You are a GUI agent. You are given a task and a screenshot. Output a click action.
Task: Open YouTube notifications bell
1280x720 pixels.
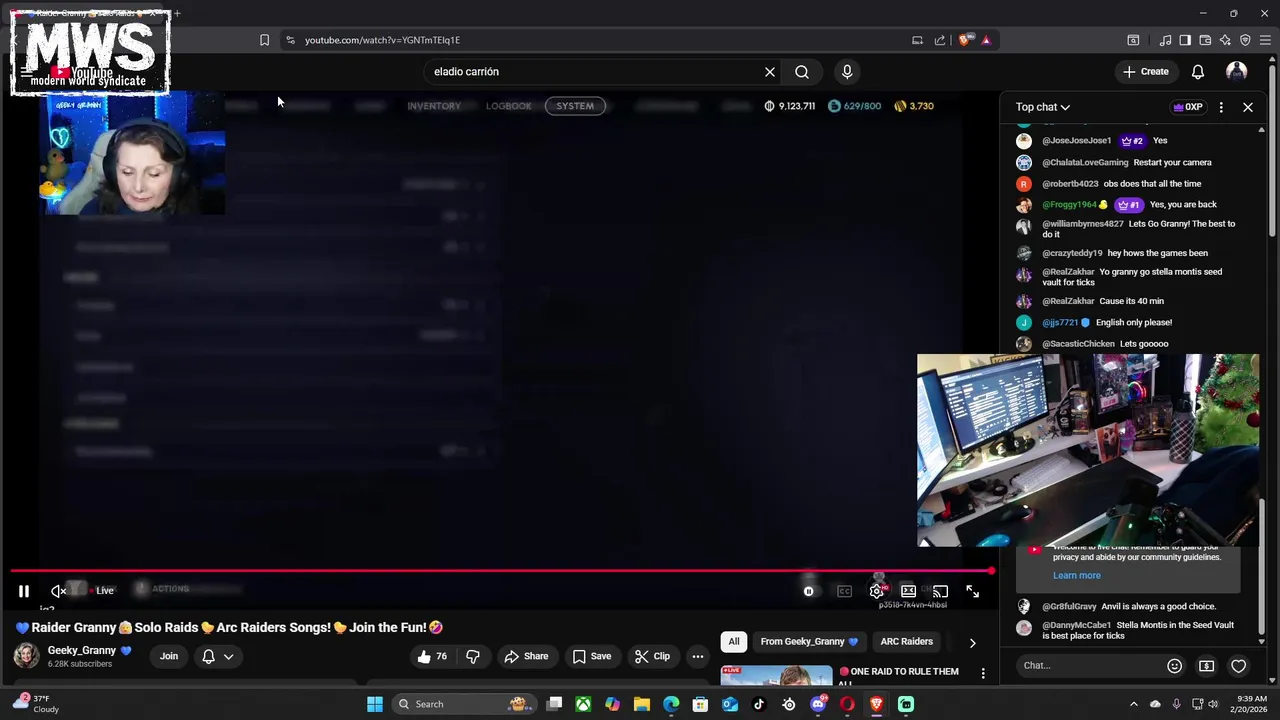tap(1198, 72)
